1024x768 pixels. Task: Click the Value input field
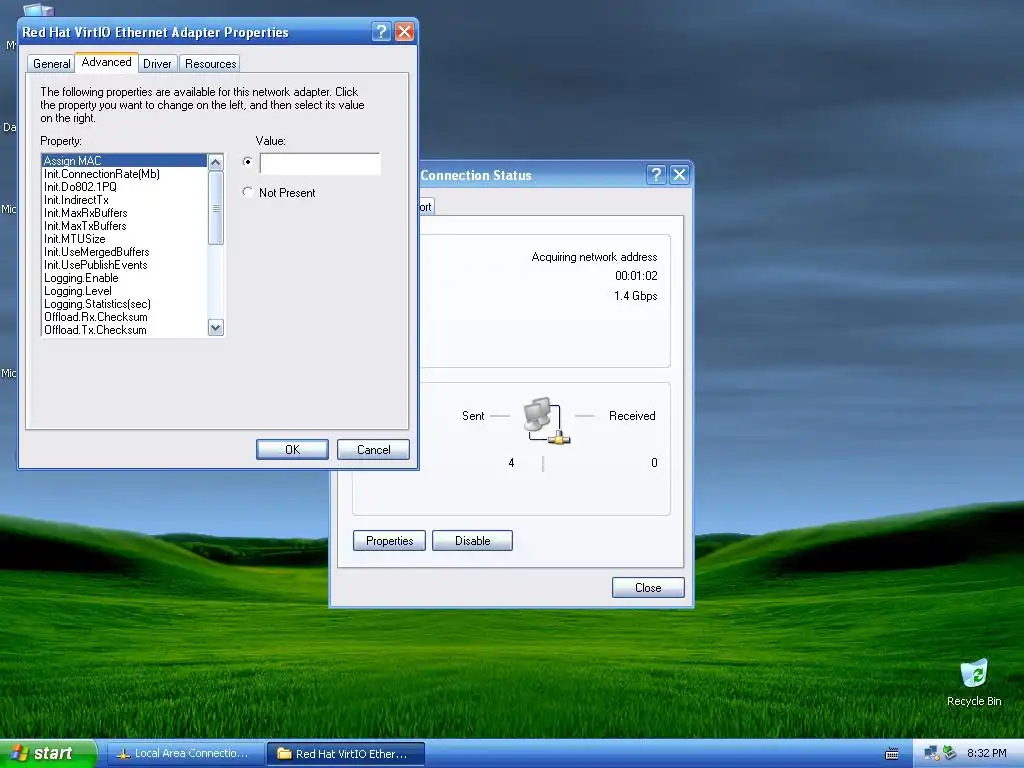pyautogui.click(x=320, y=163)
